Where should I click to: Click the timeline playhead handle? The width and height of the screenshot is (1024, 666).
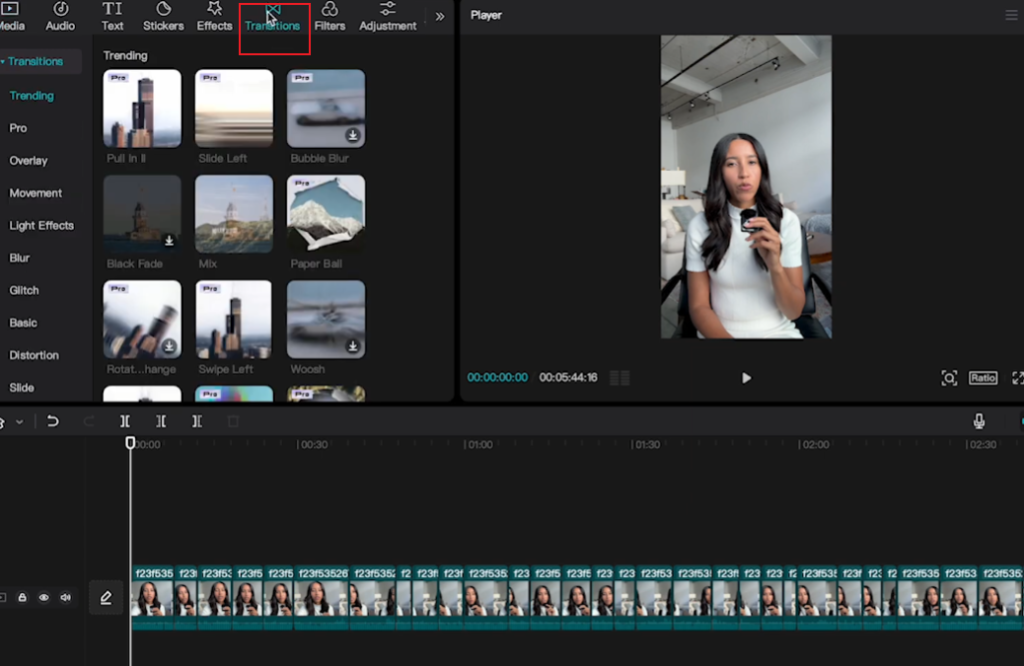coord(130,443)
